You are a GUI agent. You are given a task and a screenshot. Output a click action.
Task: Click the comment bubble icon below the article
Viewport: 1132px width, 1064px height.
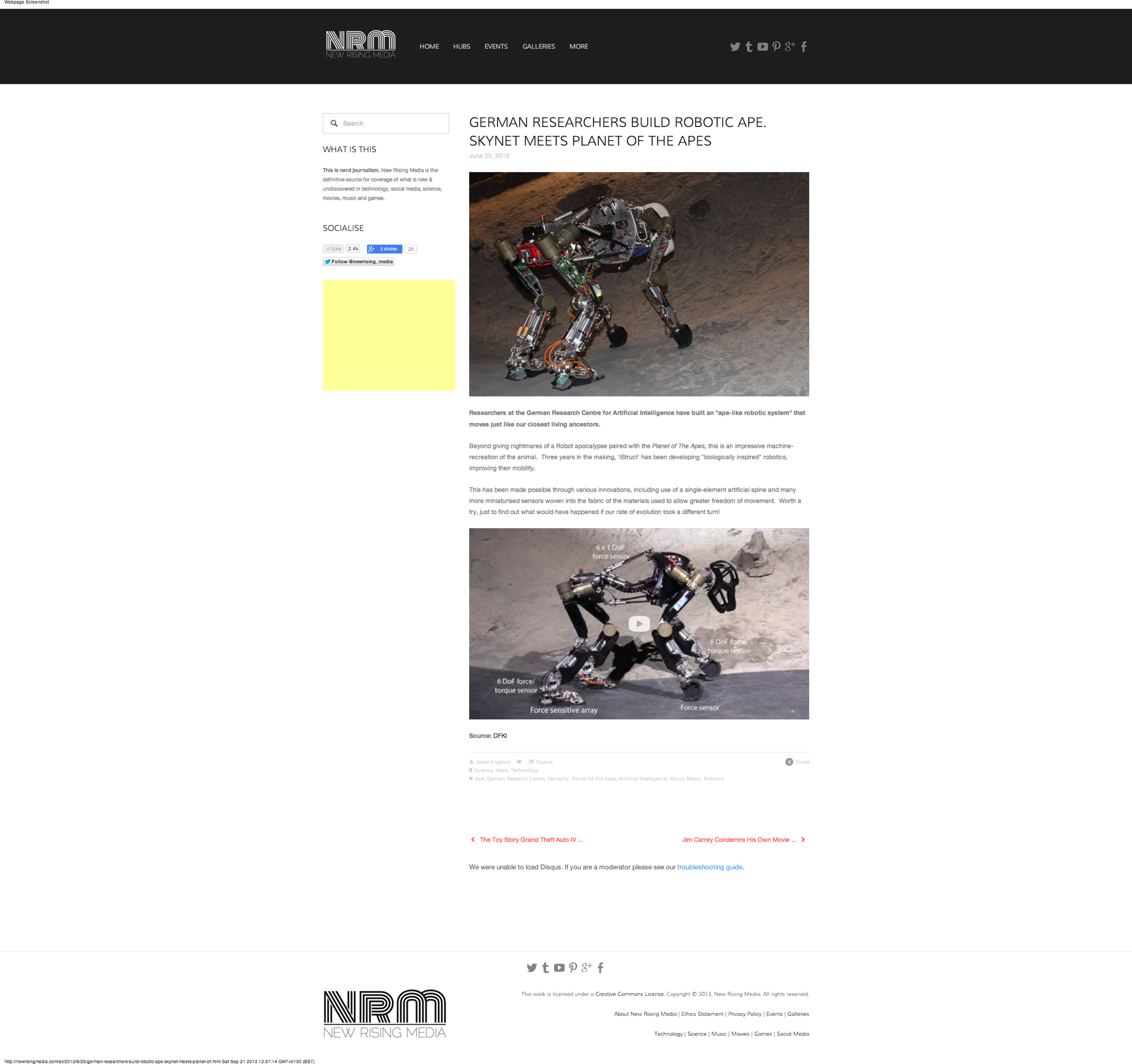pos(519,761)
